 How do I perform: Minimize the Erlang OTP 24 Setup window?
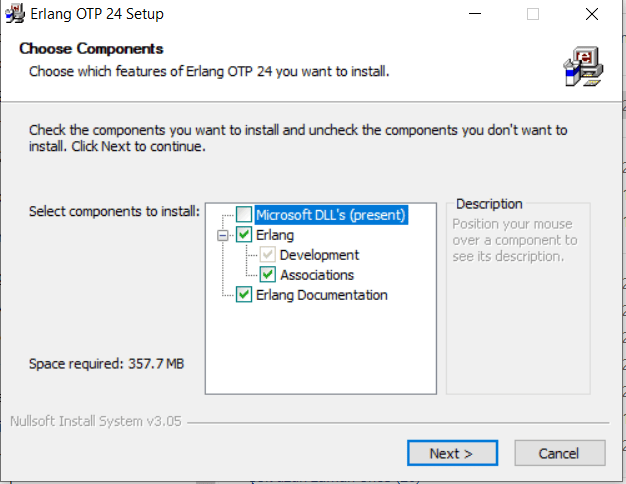click(475, 15)
